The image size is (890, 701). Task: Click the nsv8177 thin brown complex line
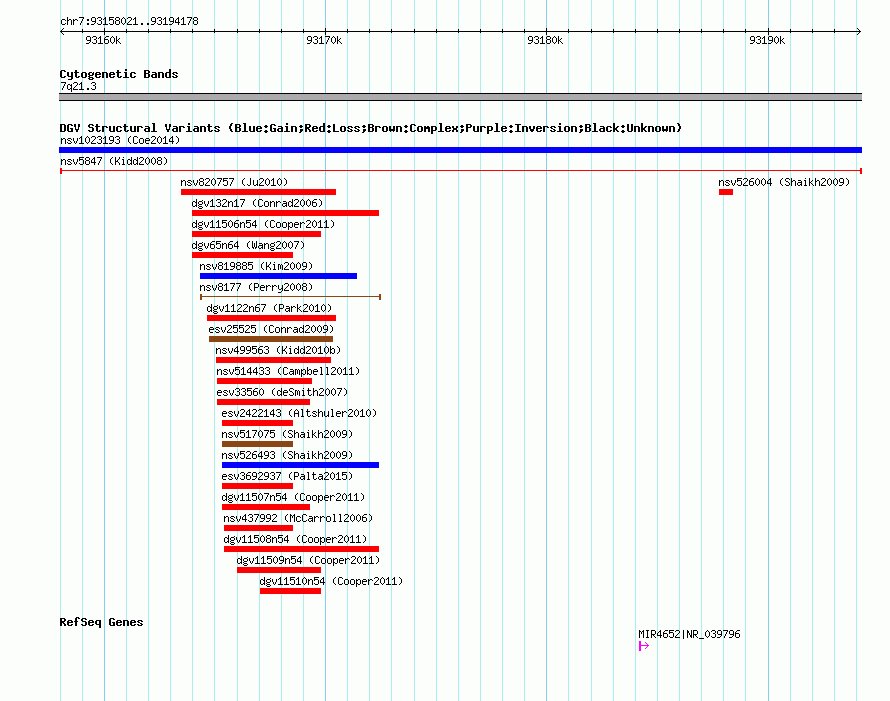pyautogui.click(x=291, y=296)
